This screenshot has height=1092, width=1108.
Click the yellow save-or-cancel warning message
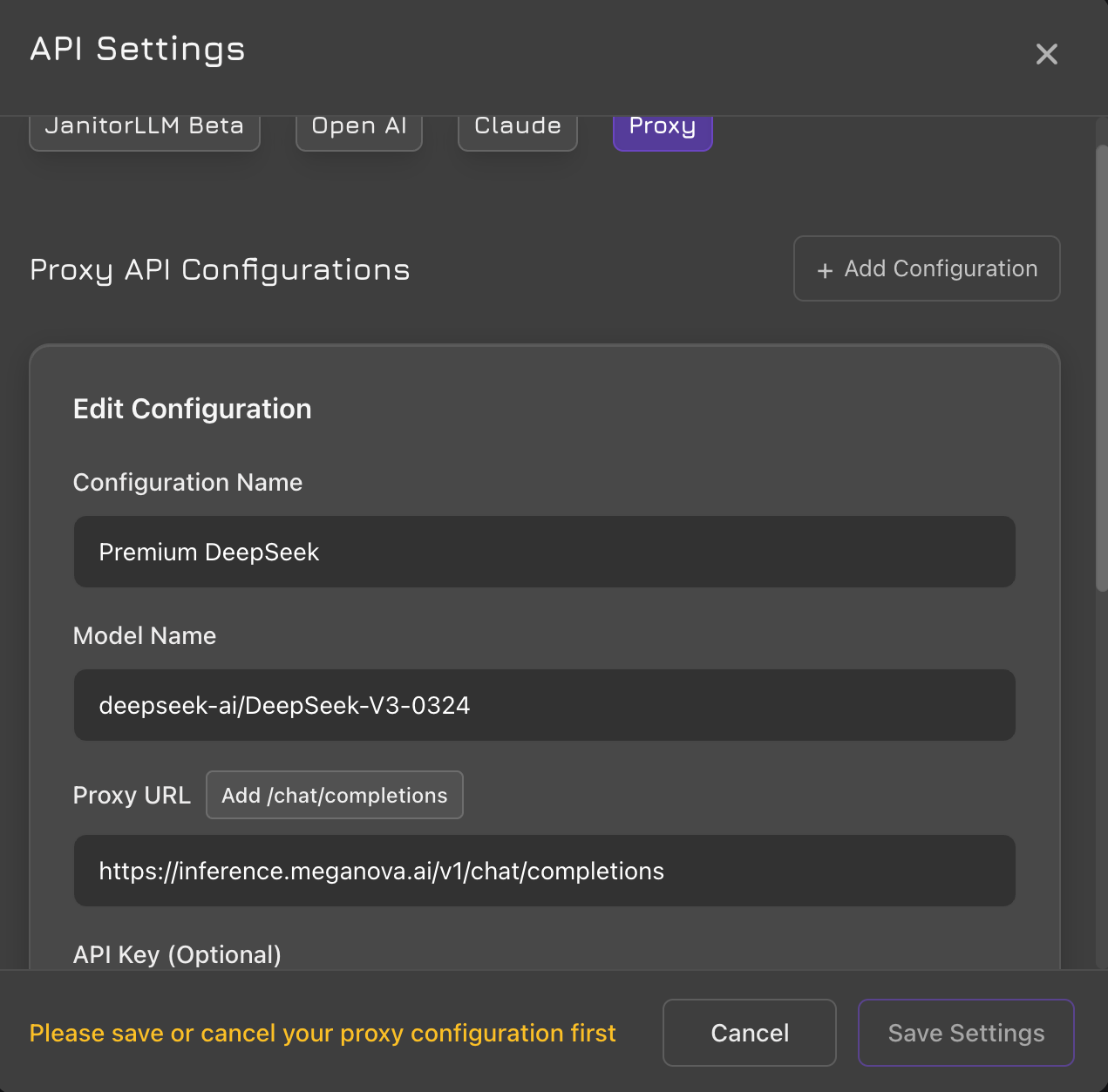(323, 1034)
